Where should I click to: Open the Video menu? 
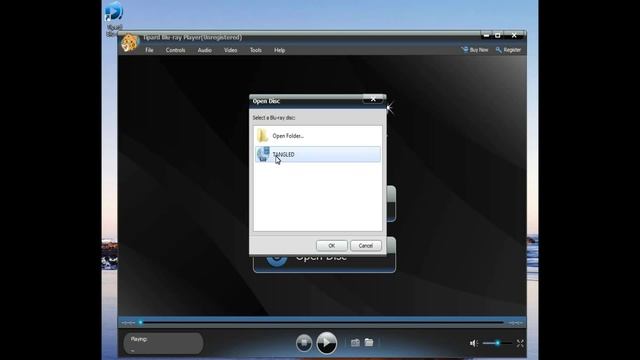230,50
